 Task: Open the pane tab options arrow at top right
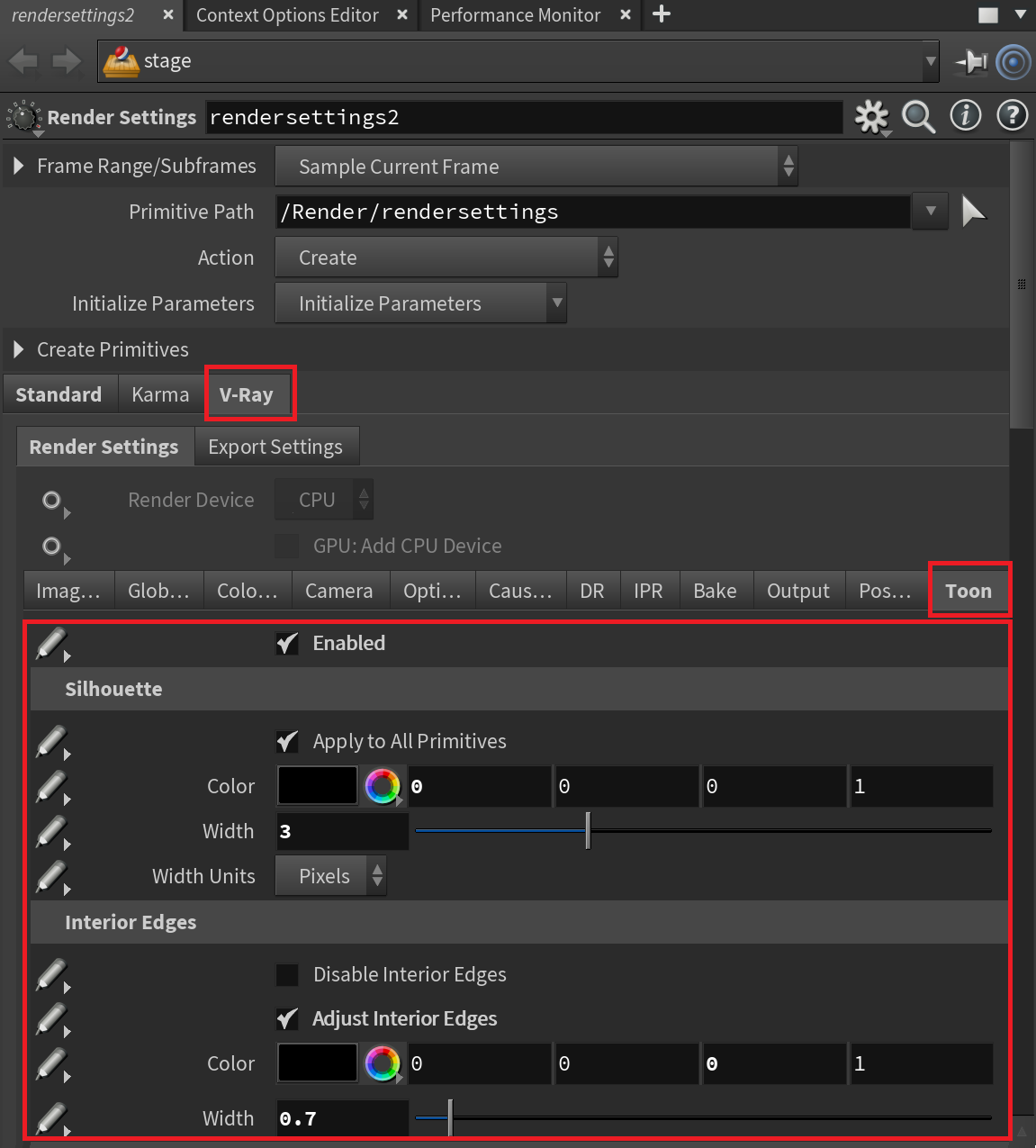1021,14
